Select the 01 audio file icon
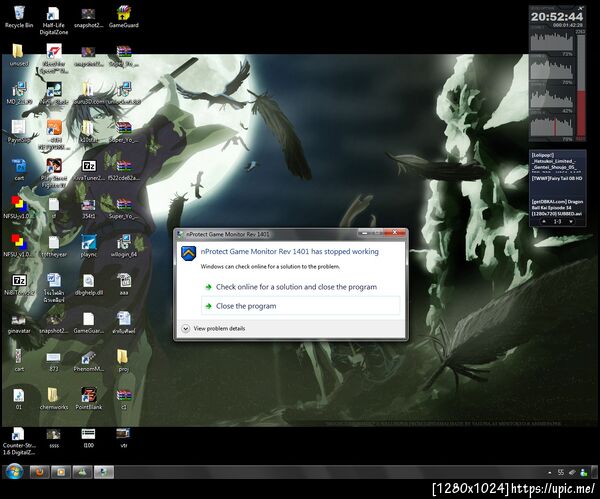The image size is (600, 499). (19, 399)
